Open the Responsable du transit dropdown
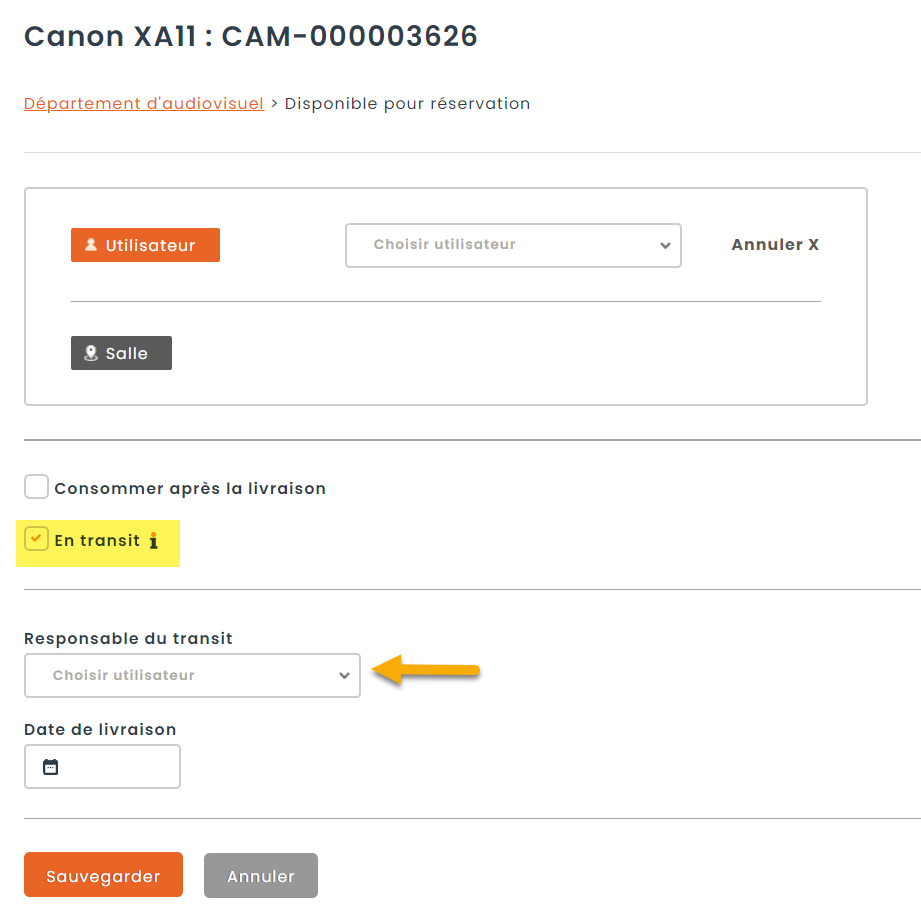The height and width of the screenshot is (917, 921). 191,675
